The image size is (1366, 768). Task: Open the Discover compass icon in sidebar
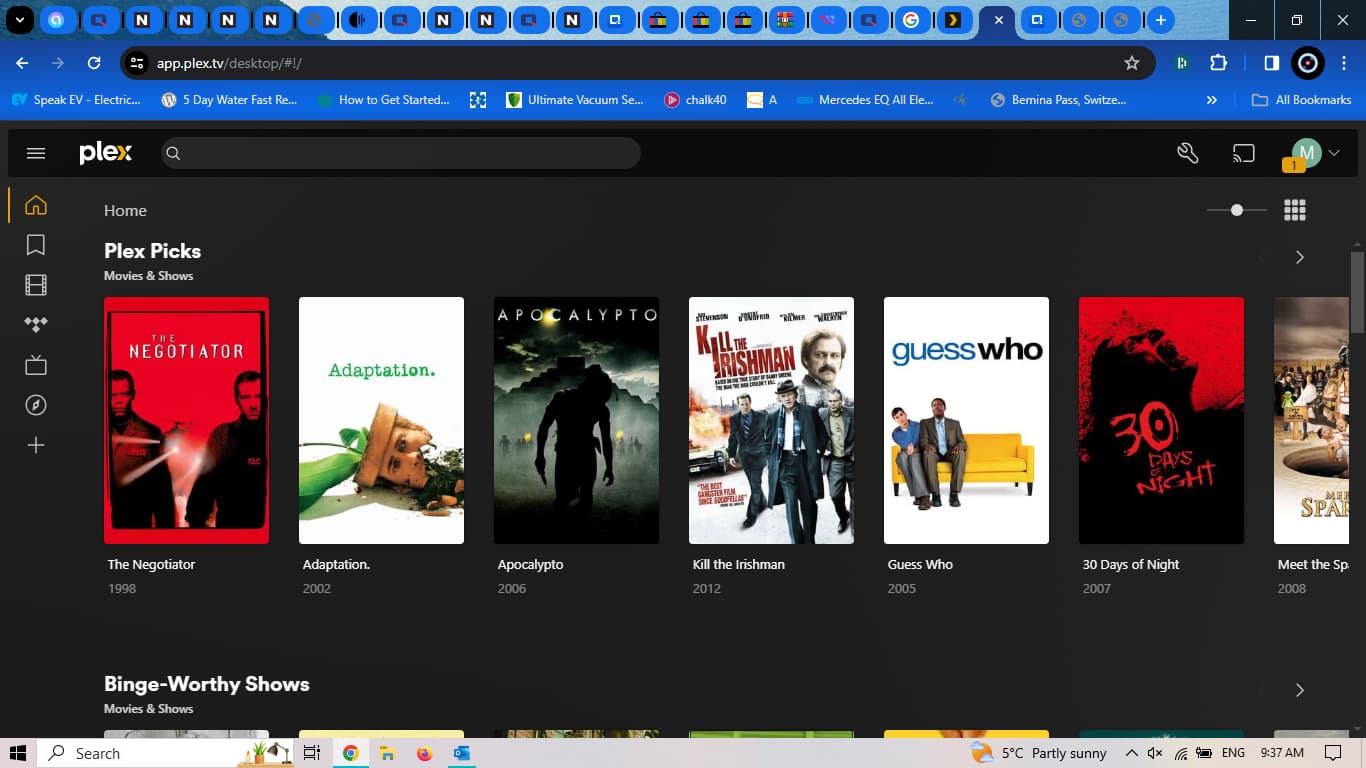coord(36,405)
